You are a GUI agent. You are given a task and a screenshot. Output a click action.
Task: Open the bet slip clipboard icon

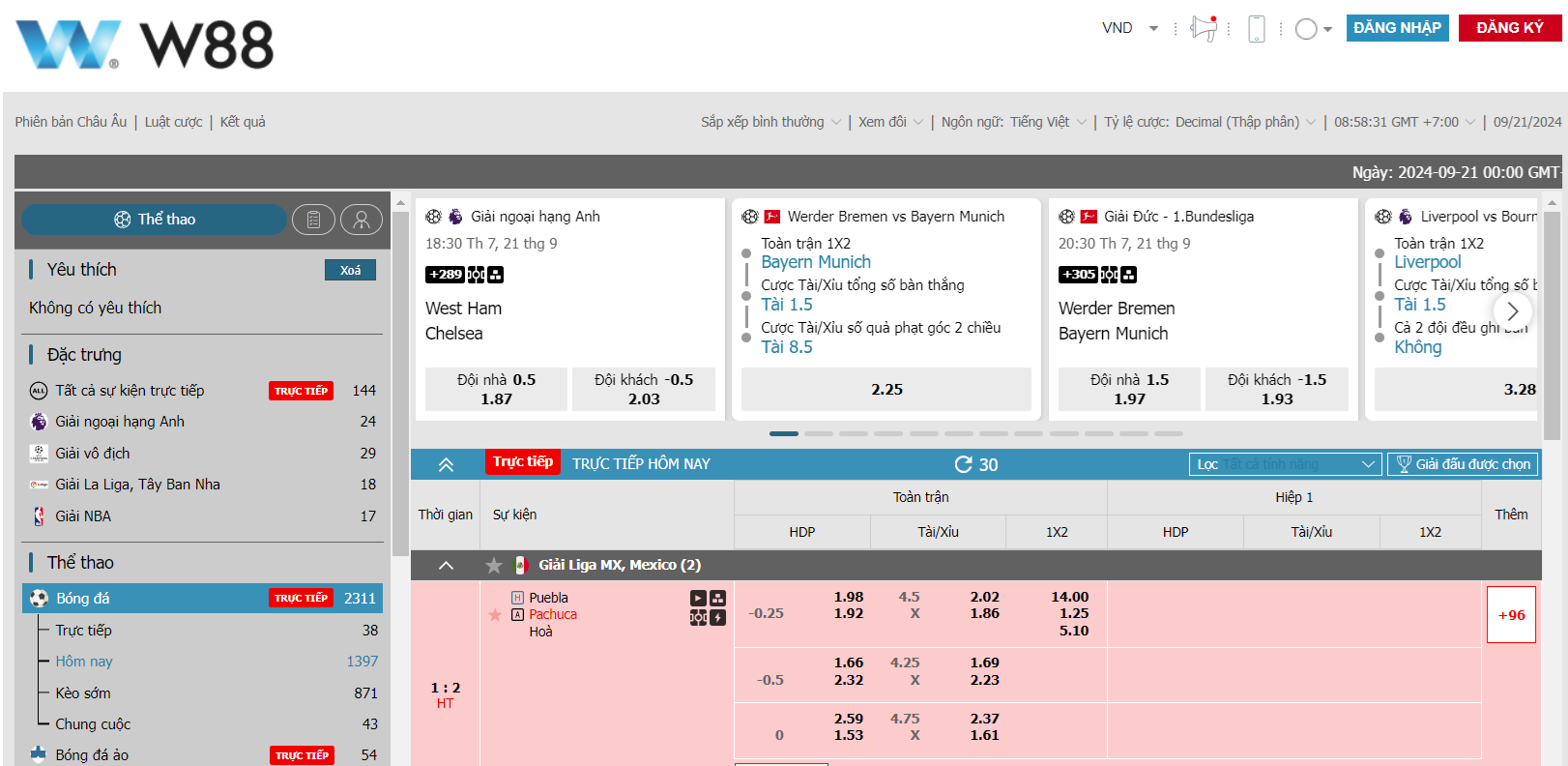(x=313, y=220)
